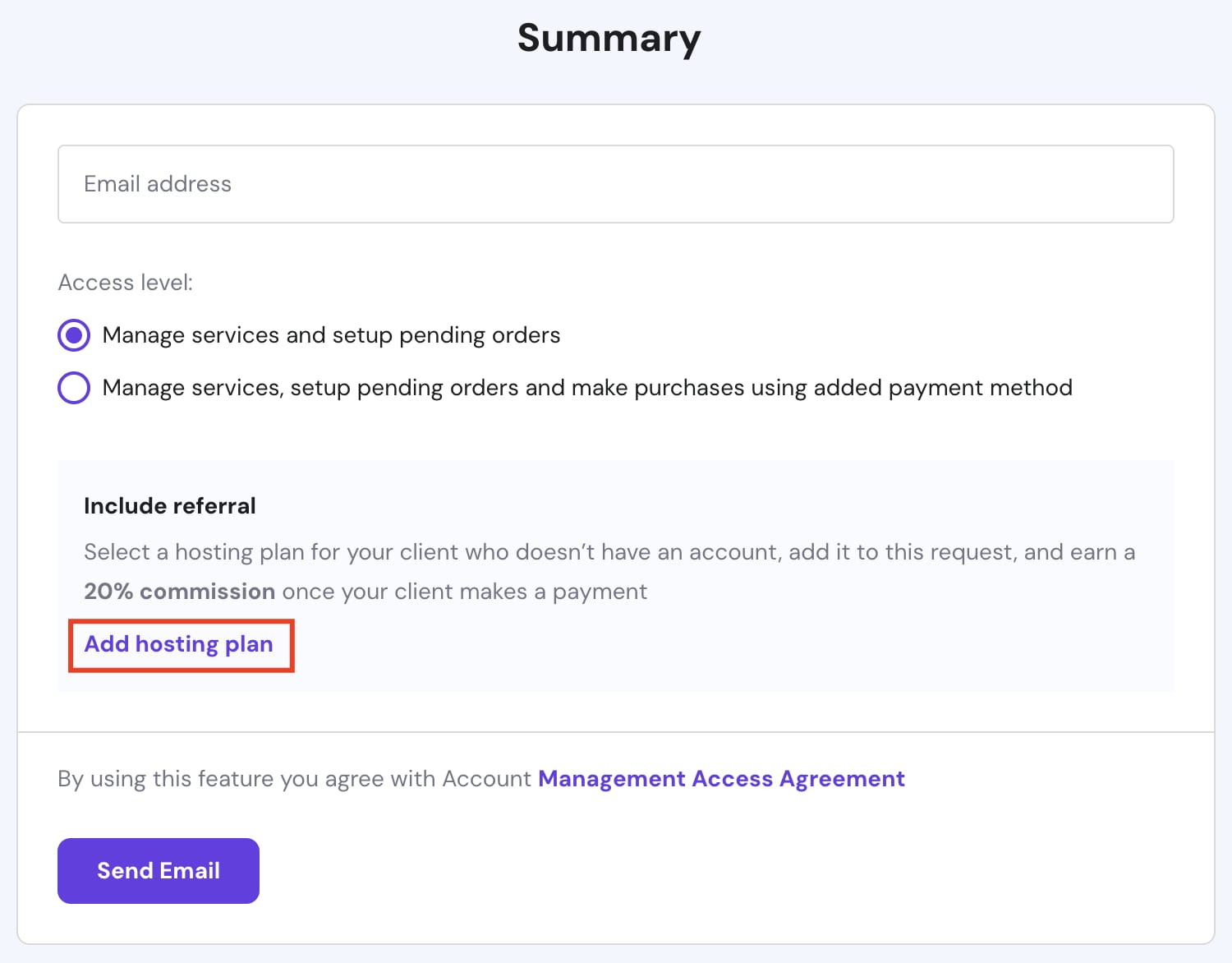The width and height of the screenshot is (1232, 963).
Task: Click the 'make purchases using added payment method' label text
Action: coord(821,388)
